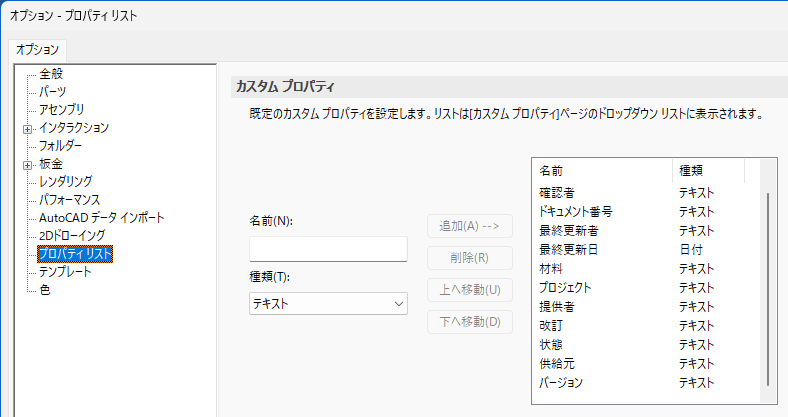Screen dimensions: 788x417
Task: Select 色 tree item
Action: 45,290
